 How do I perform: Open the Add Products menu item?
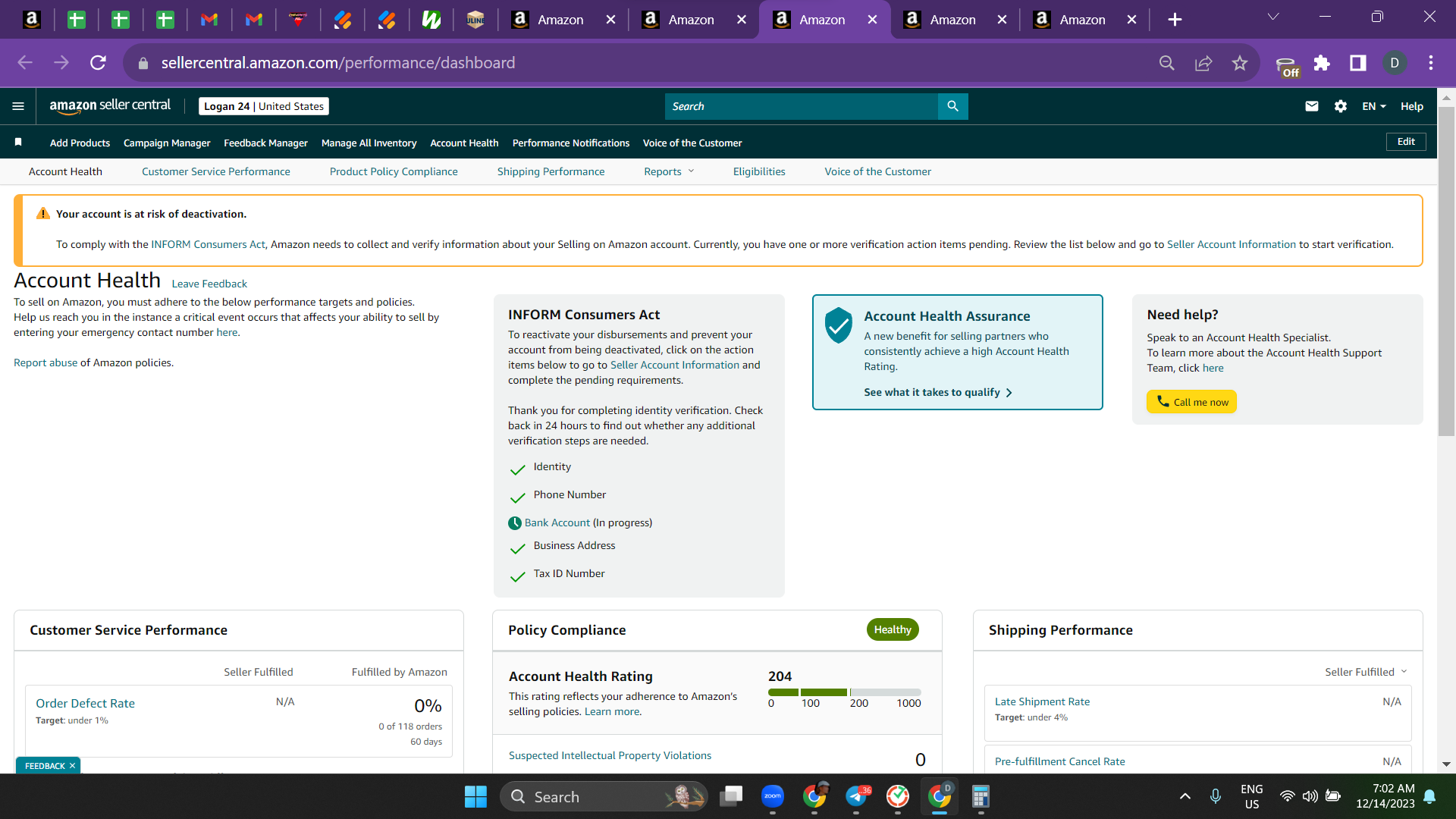(x=80, y=143)
